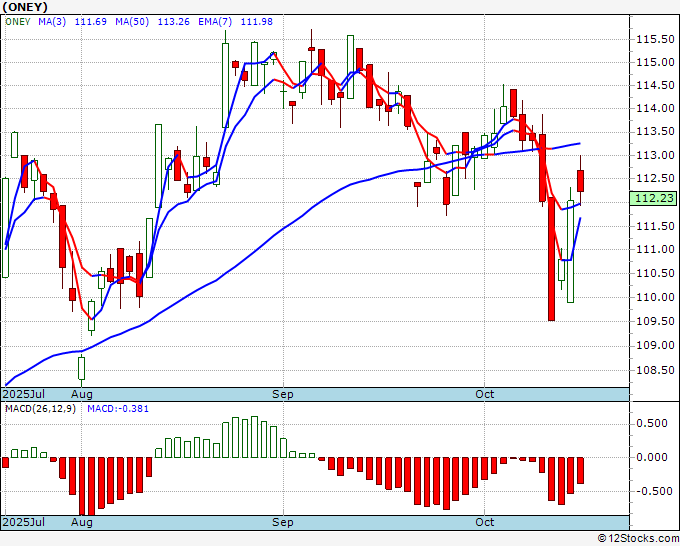Open the 12Stocks.com copyright link

[638, 539]
